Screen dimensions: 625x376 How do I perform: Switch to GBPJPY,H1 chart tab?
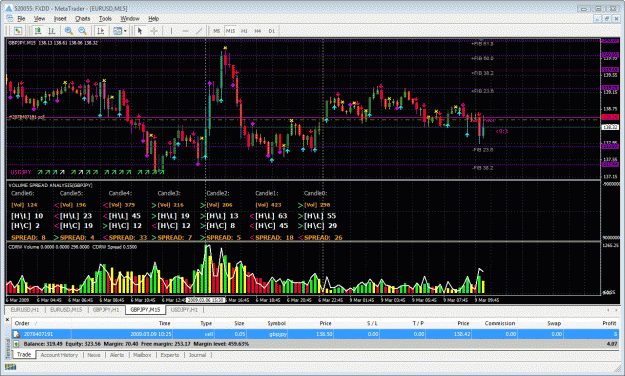[x=106, y=310]
